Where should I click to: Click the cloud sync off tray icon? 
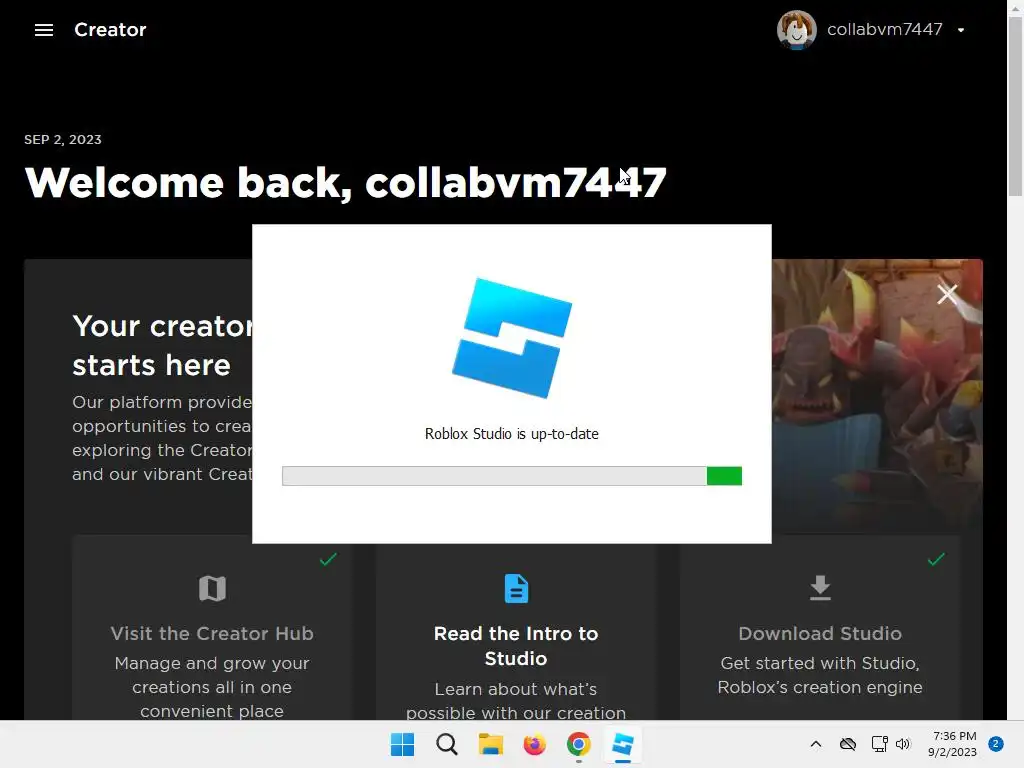coord(848,744)
